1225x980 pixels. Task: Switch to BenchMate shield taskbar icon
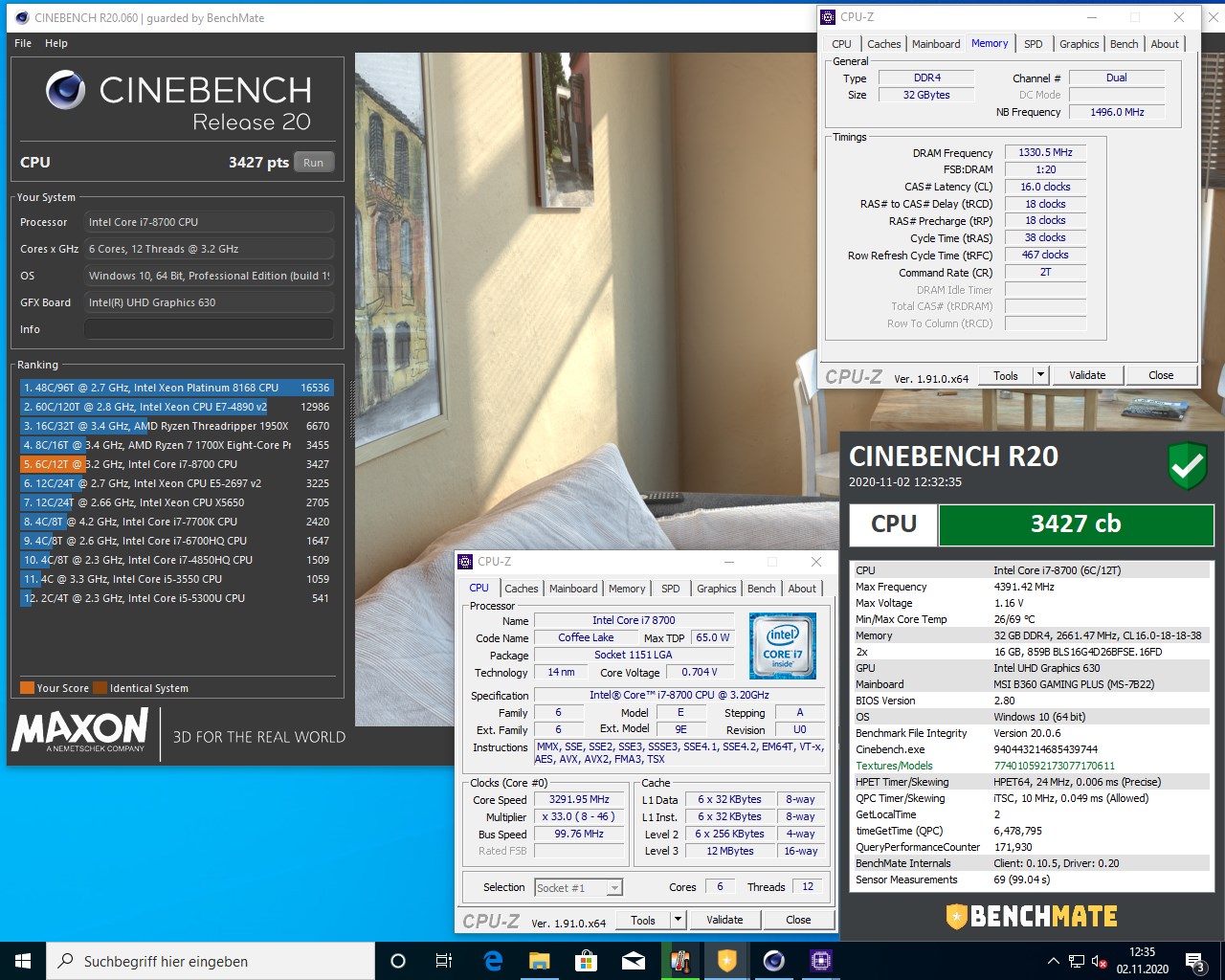pos(727,961)
